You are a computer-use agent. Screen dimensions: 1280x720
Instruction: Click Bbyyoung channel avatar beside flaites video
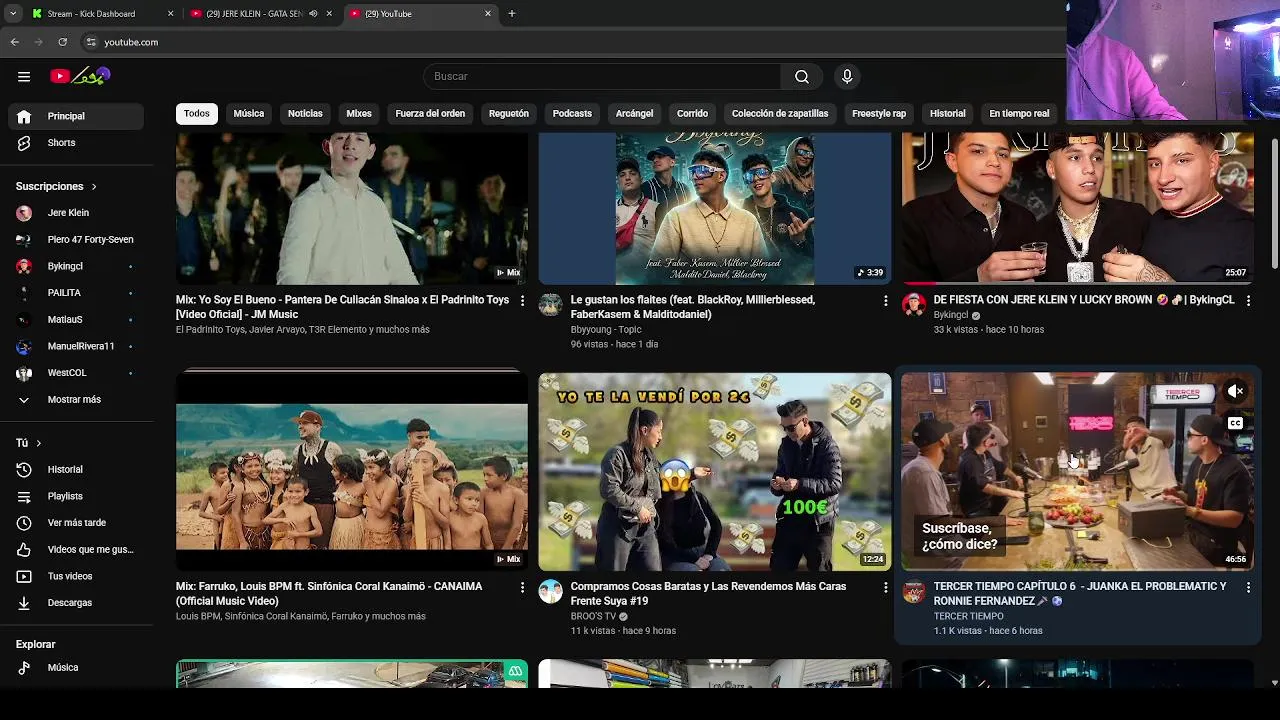[x=551, y=305]
